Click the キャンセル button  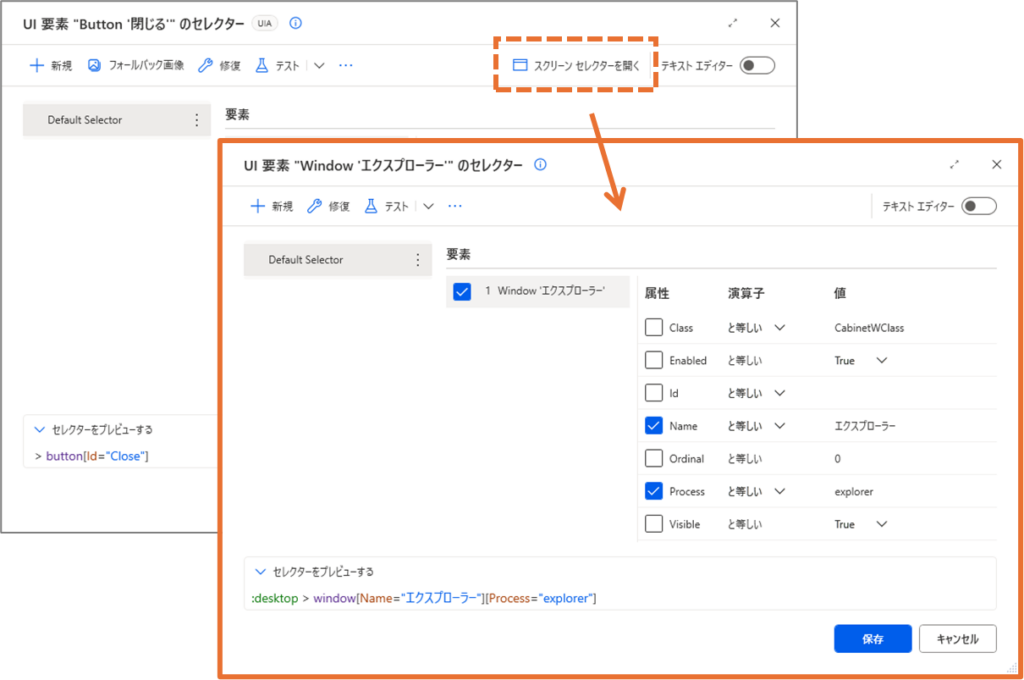[957, 639]
